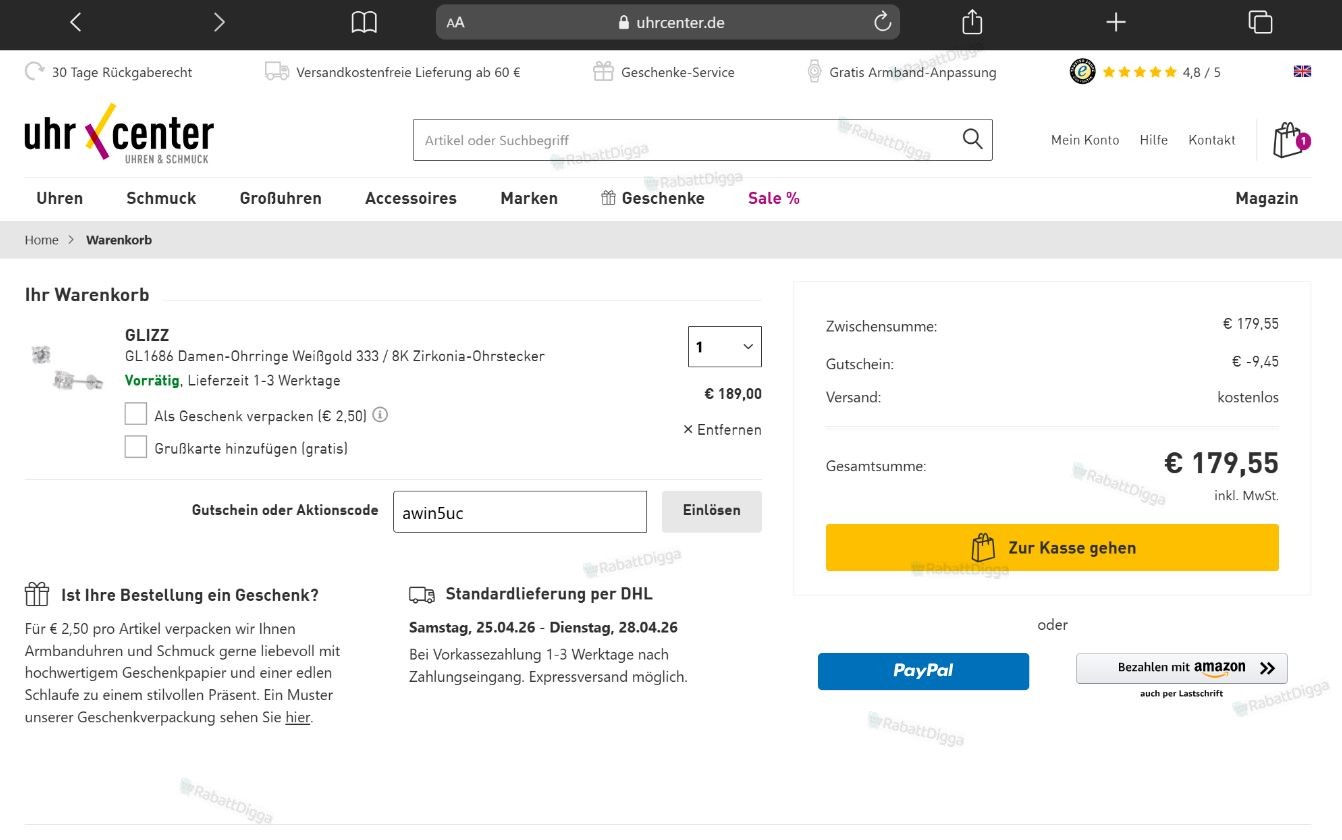Tick 'Grußkarte hinzufügen' checkbox

[136, 447]
